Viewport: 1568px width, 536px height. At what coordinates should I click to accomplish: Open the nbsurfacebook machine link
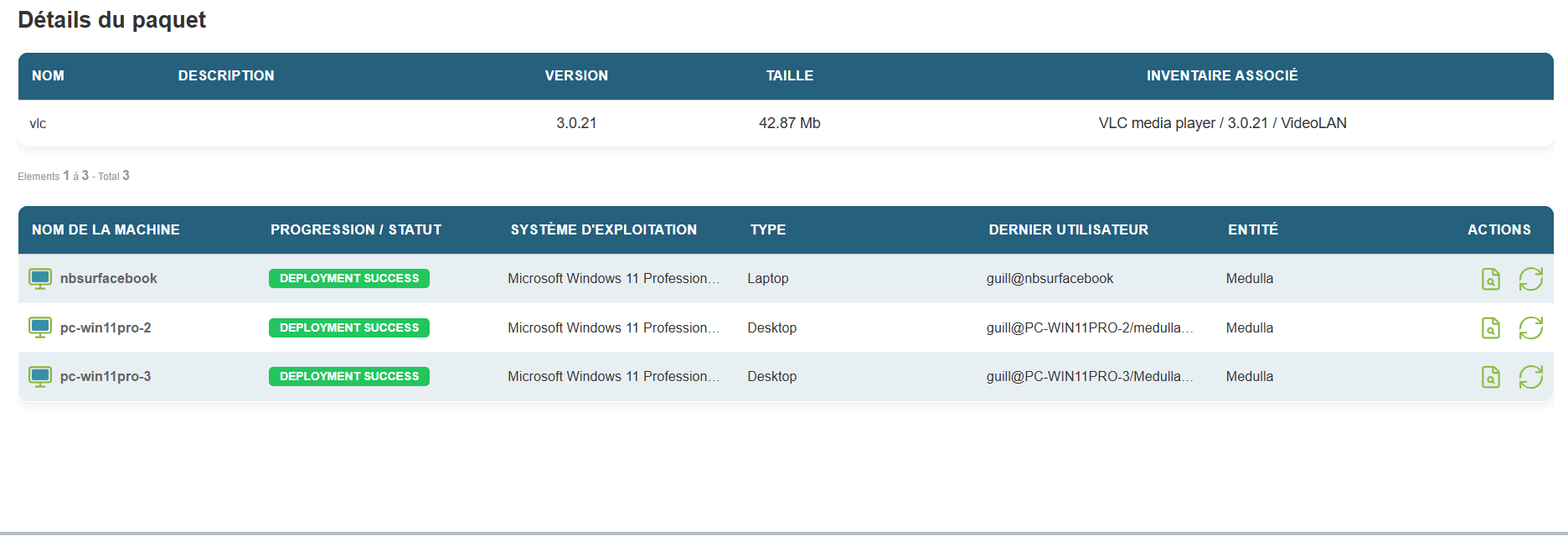[x=108, y=279]
